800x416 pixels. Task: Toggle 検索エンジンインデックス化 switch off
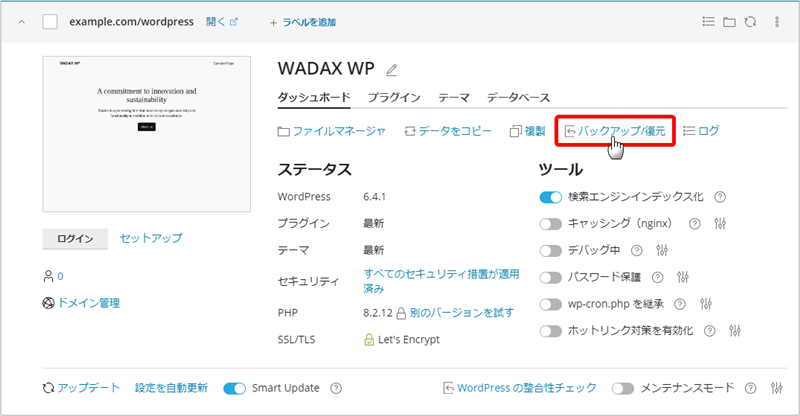[x=551, y=197]
